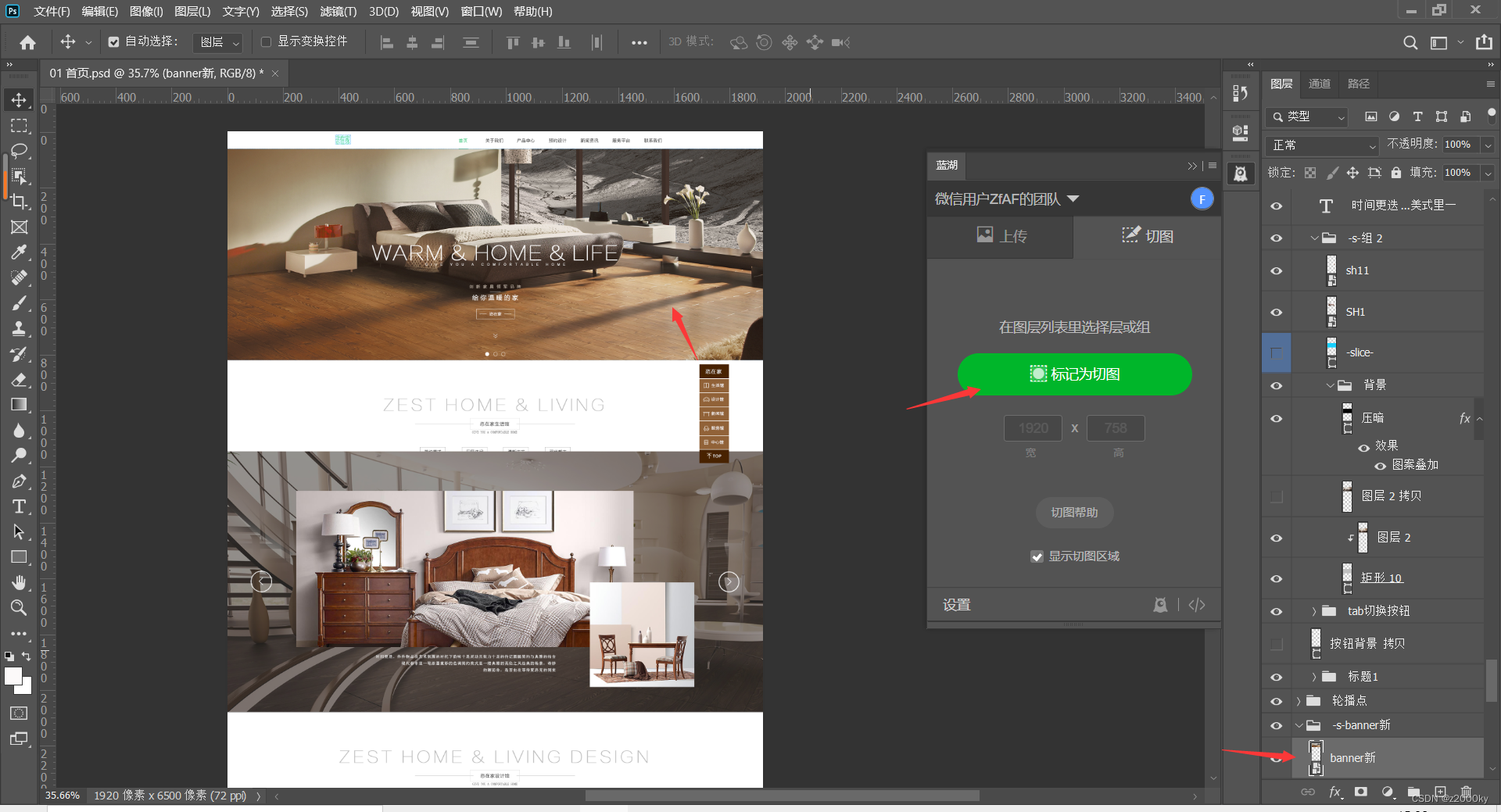Select the Frame tool
The image size is (1501, 812).
19,227
